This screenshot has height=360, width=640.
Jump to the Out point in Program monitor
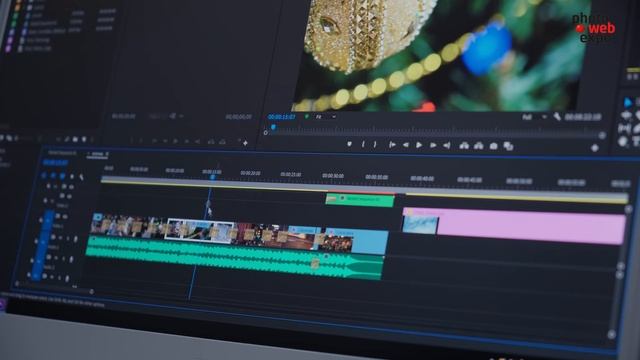click(x=447, y=145)
